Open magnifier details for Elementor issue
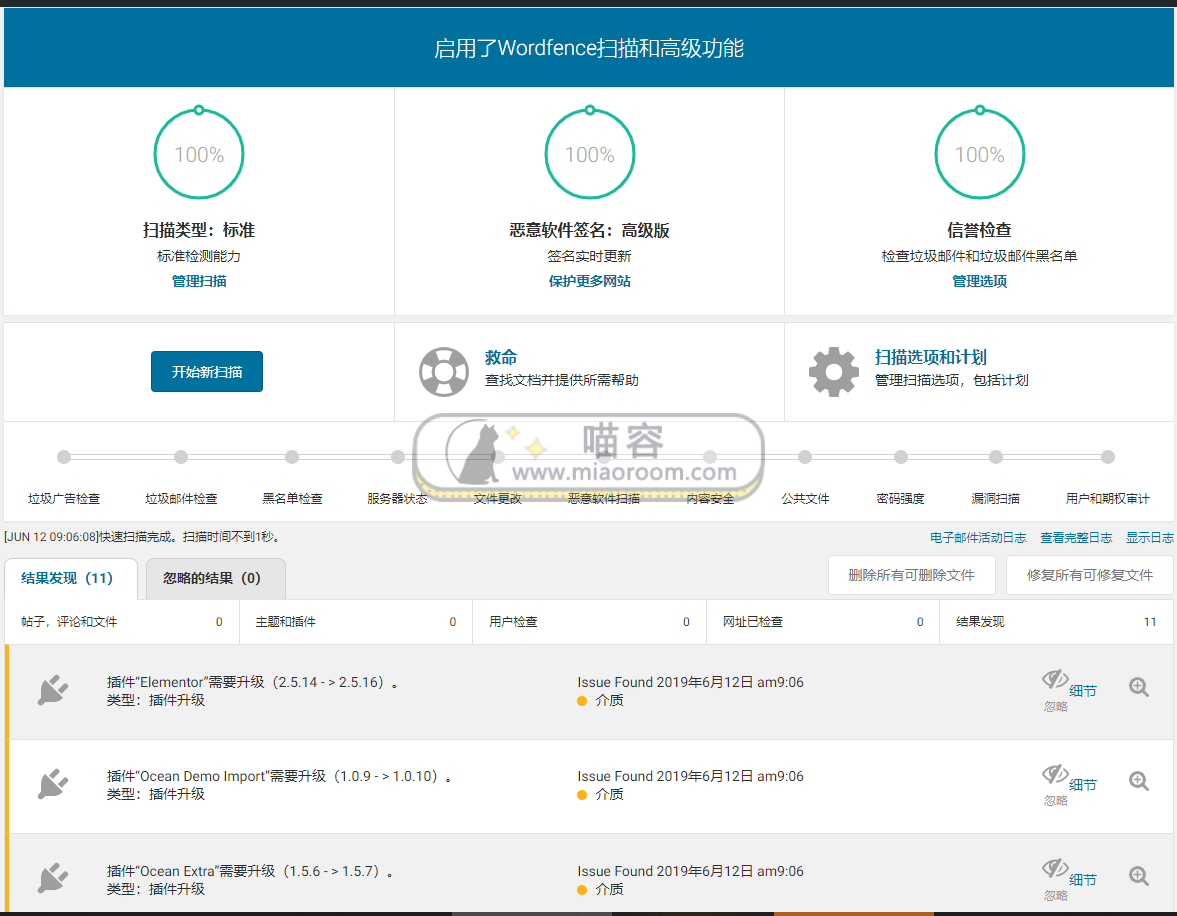Viewport: 1177px width, 916px height. (x=1139, y=686)
